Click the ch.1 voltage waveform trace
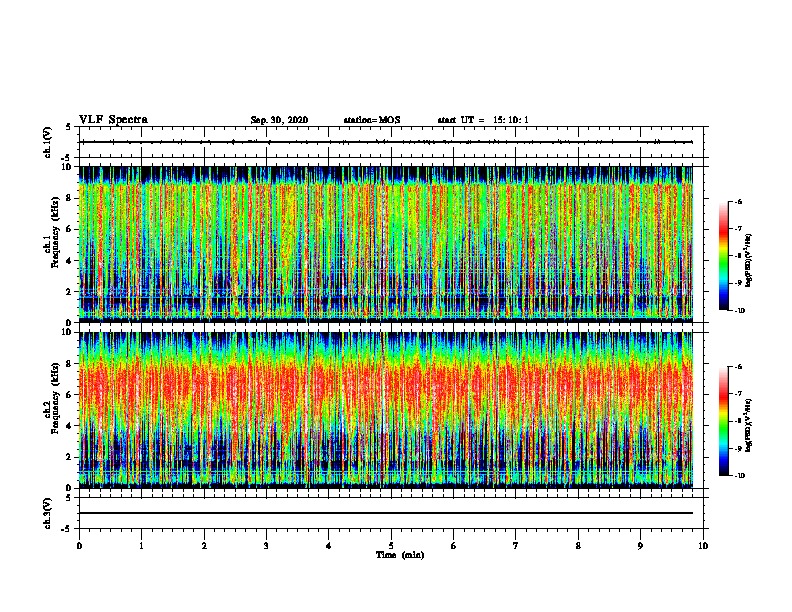Viewport: 792px width, 612px height. pyautogui.click(x=386, y=142)
